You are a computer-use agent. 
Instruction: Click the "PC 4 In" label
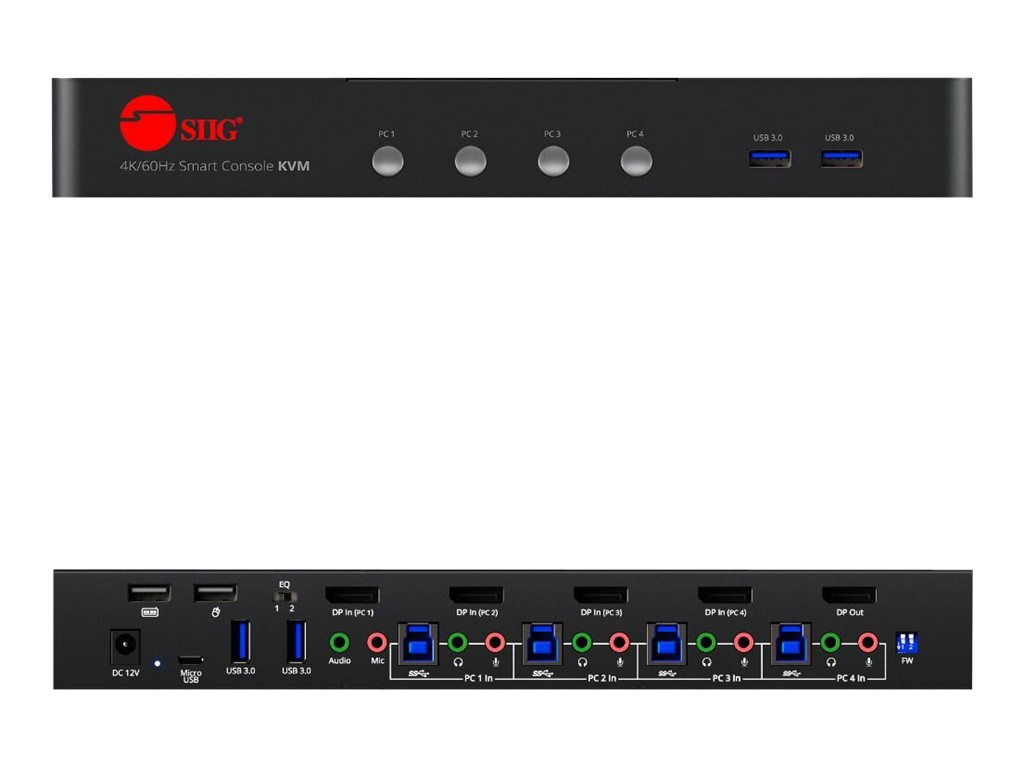(x=851, y=678)
